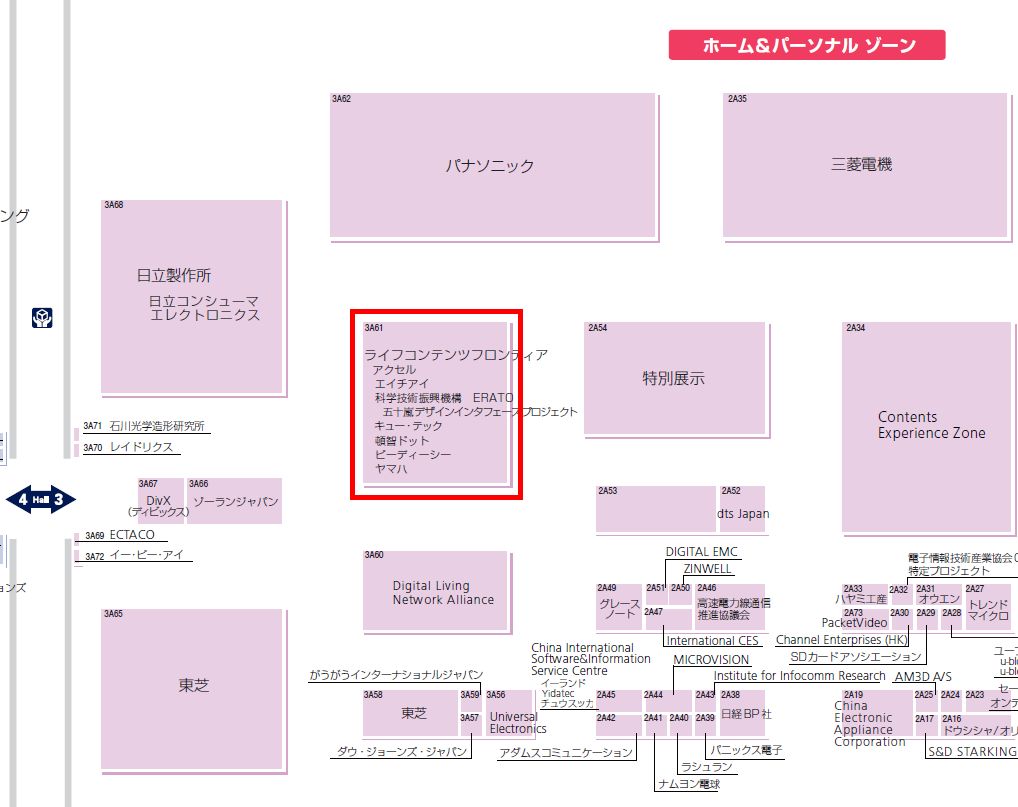The height and width of the screenshot is (807, 1018).
Task: Select the small 東芝 booth 3A58
Action: pos(410,713)
